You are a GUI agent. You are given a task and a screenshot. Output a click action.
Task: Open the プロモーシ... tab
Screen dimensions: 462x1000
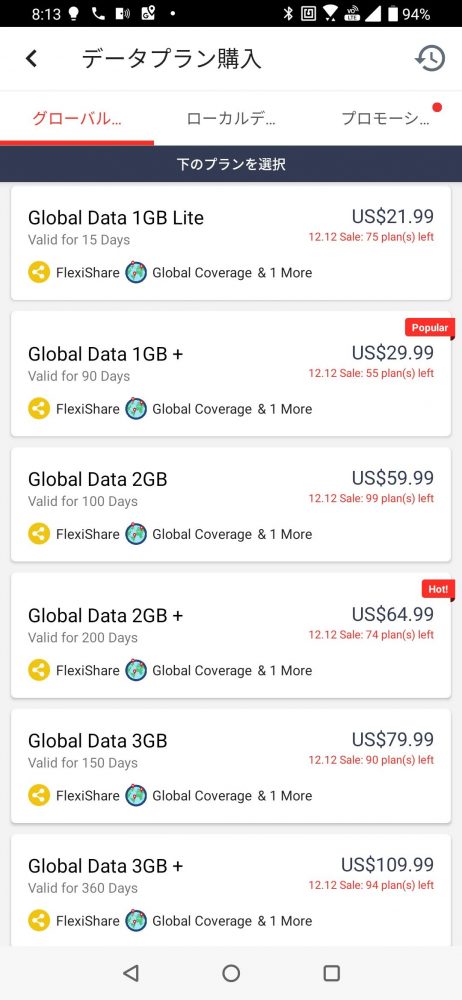[x=385, y=119]
